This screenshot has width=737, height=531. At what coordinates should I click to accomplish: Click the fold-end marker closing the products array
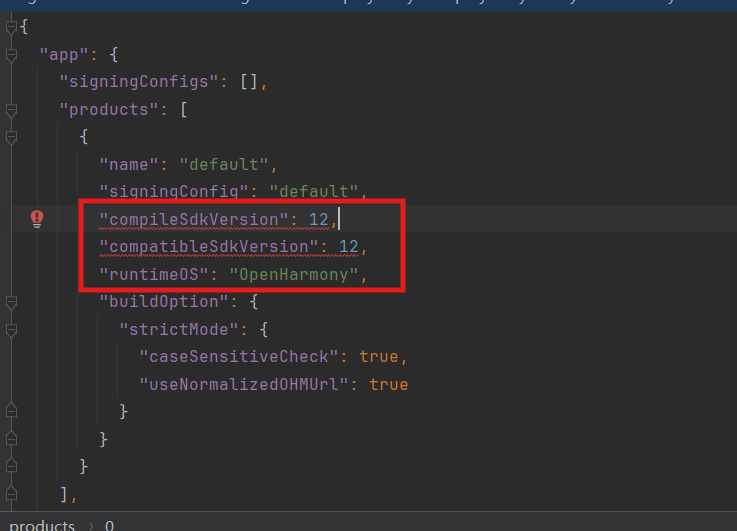pos(11,493)
